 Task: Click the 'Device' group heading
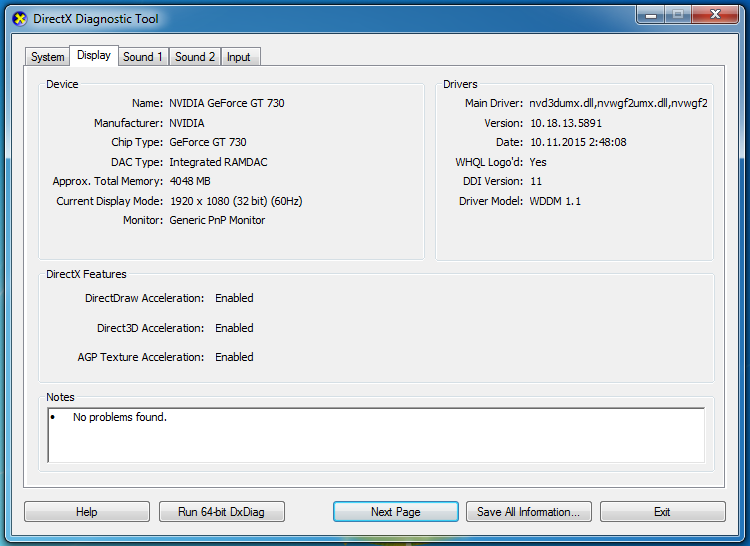point(62,84)
